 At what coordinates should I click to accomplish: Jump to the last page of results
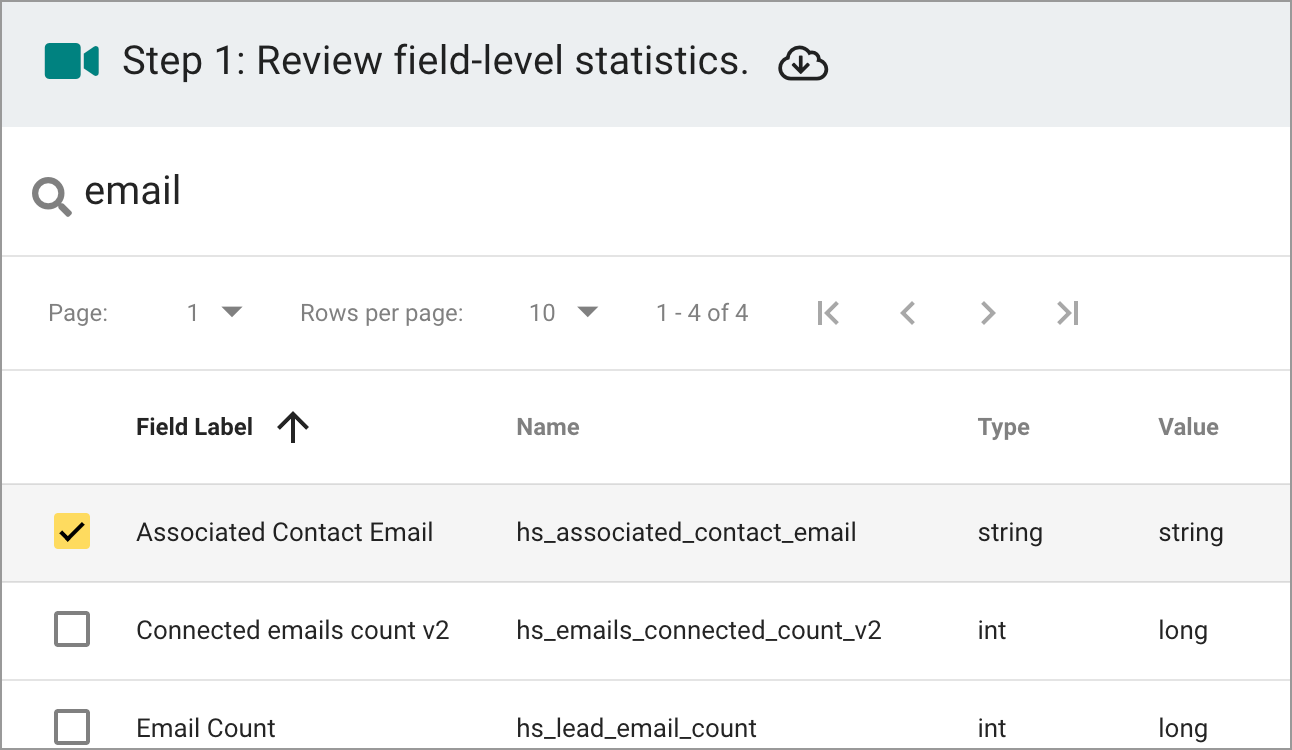[1068, 313]
